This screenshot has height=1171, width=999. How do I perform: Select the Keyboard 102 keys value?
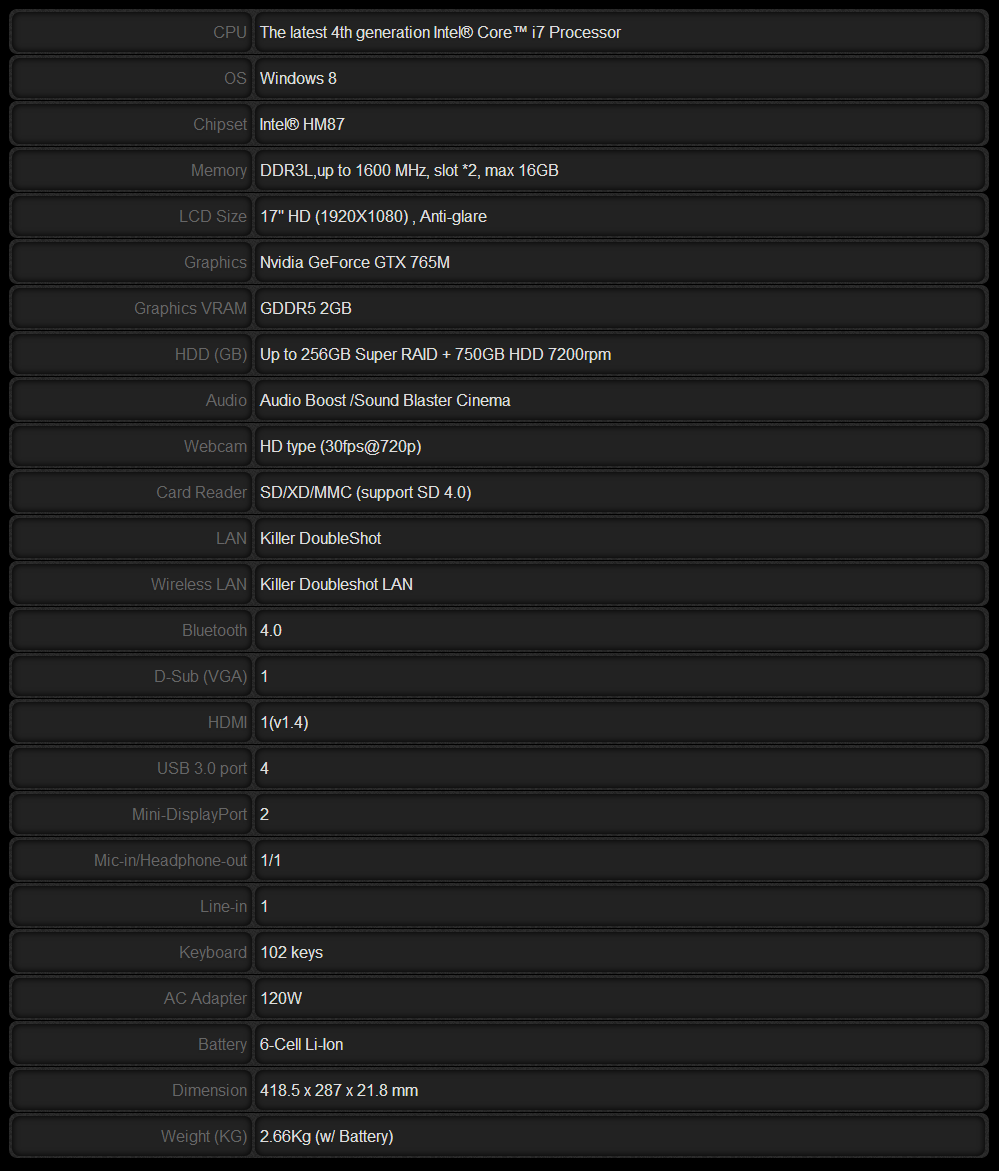pos(291,952)
